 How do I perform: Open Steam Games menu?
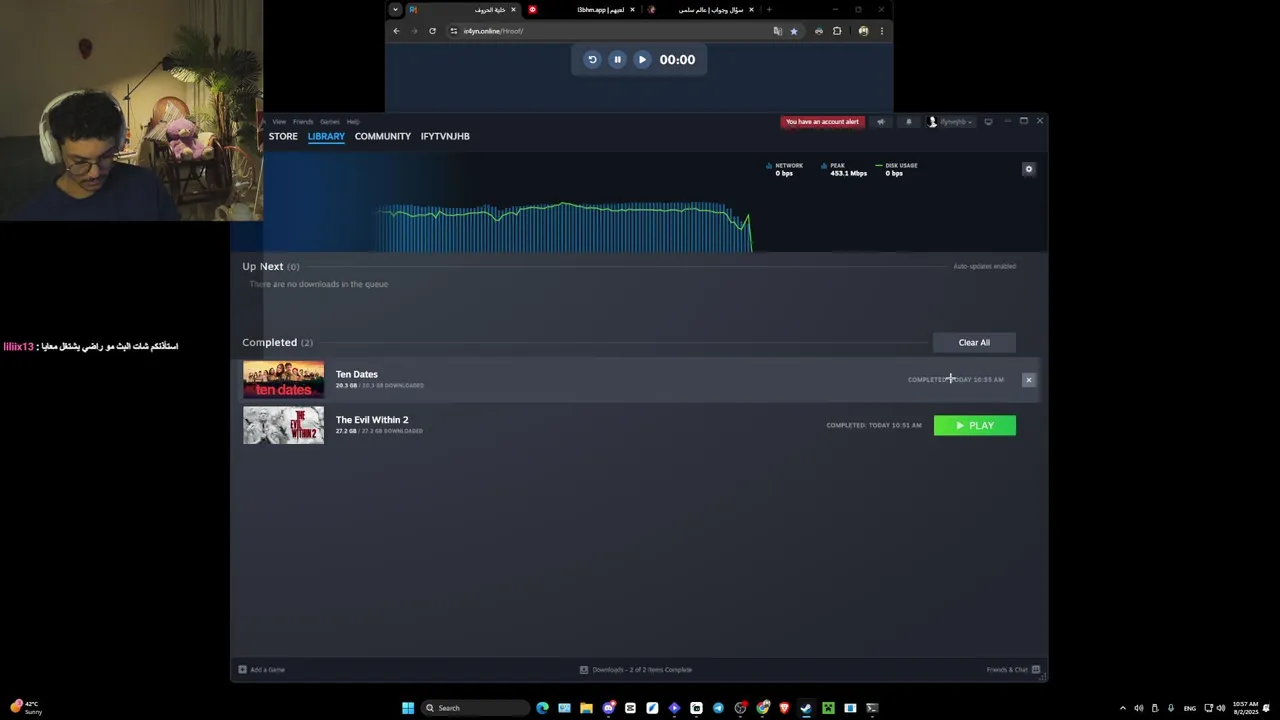[330, 122]
